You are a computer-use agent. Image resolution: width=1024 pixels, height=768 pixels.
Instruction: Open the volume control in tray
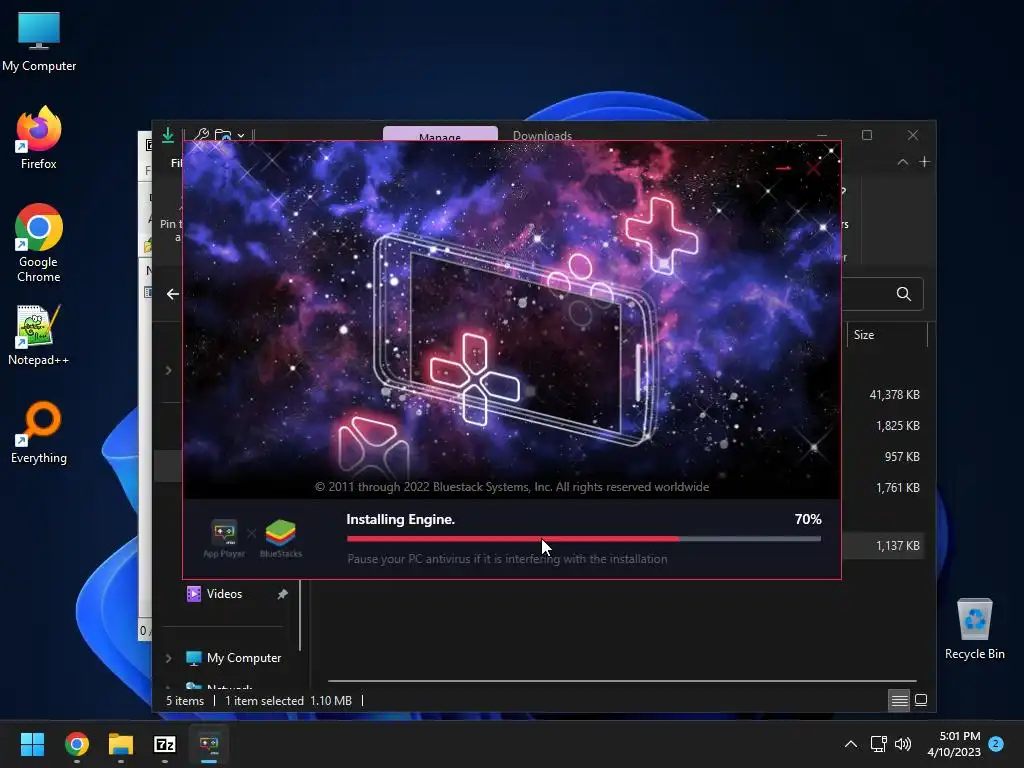coord(903,744)
